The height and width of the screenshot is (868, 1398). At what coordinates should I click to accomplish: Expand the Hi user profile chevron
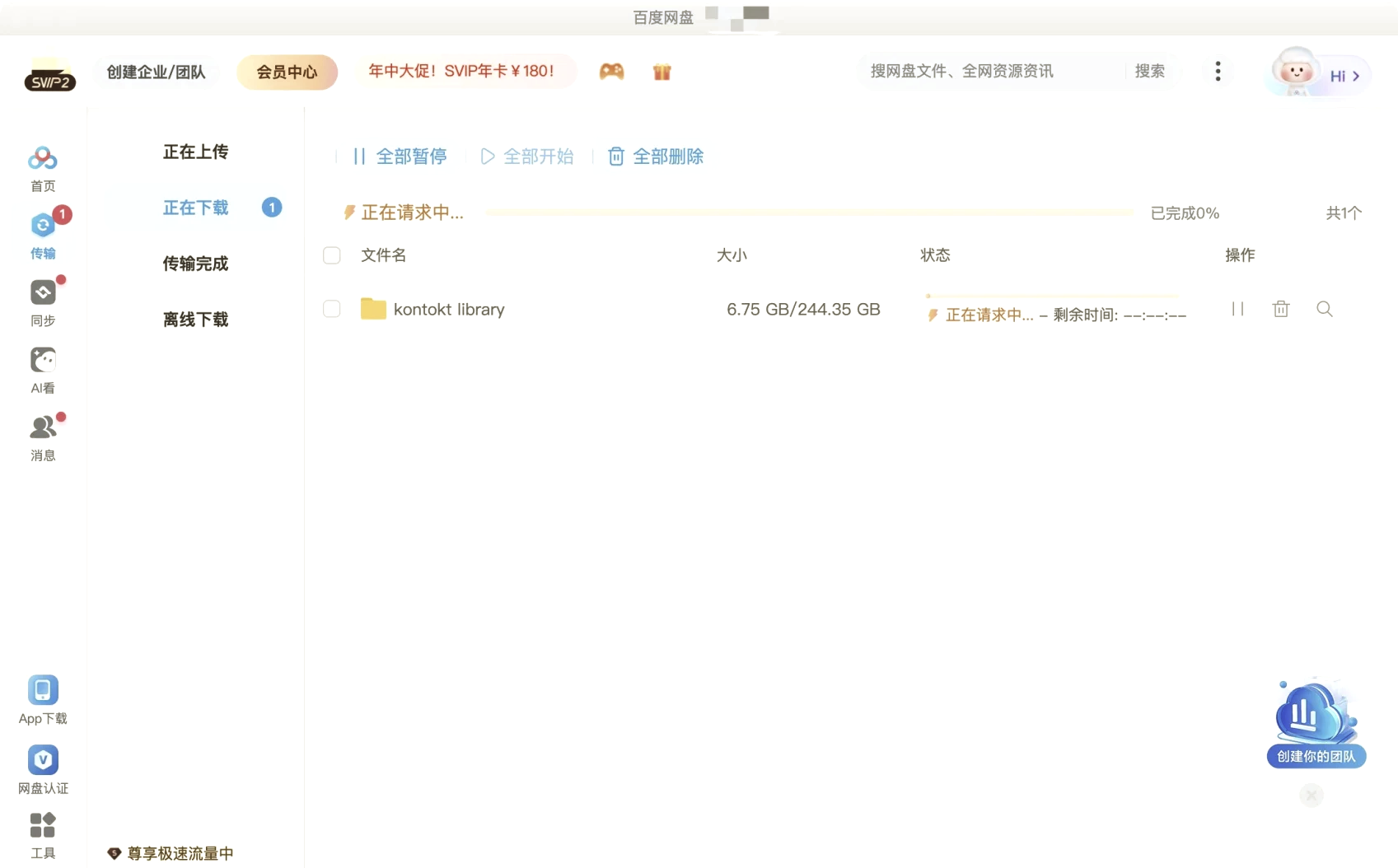point(1356,76)
